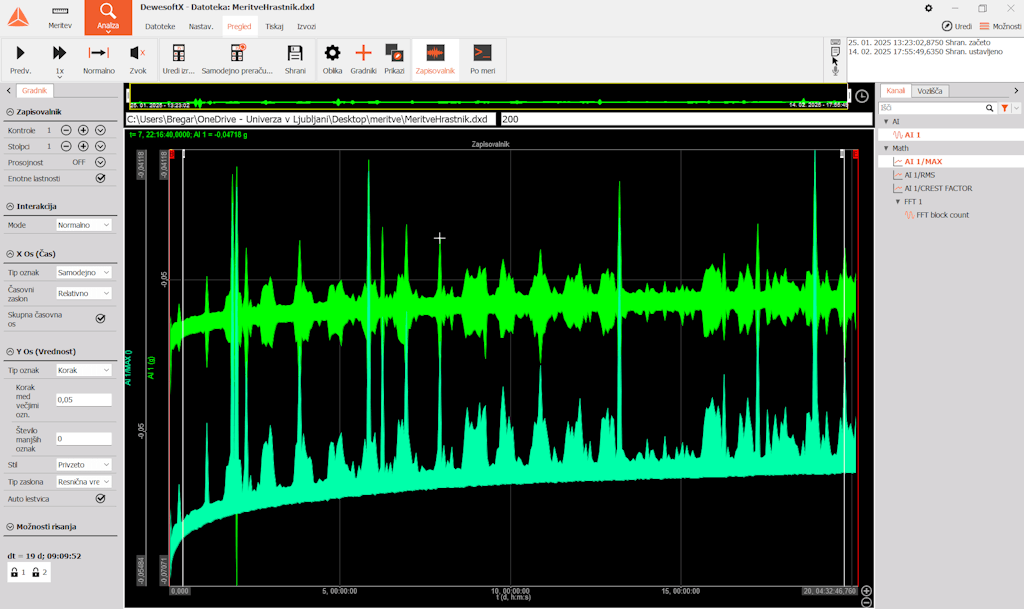This screenshot has width=1024, height=609.
Task: Collapse the FFT 1 tree node
Action: pyautogui.click(x=898, y=202)
